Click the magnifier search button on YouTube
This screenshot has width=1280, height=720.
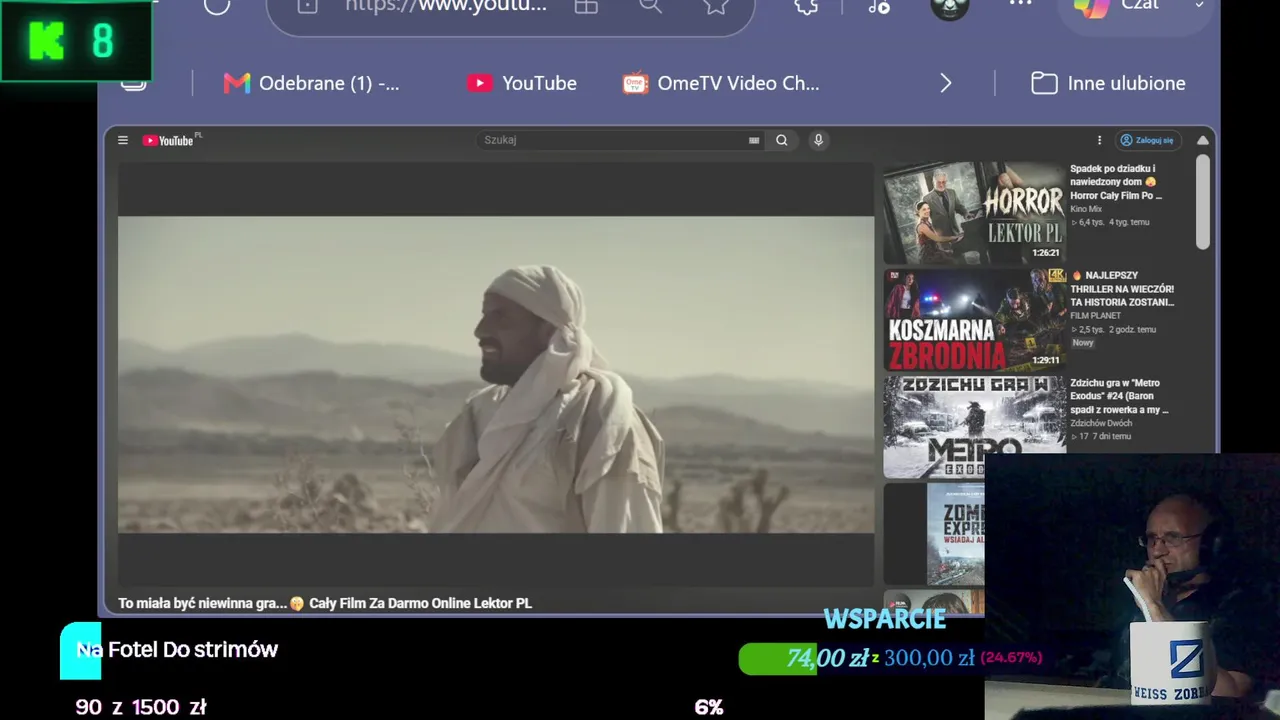[782, 141]
